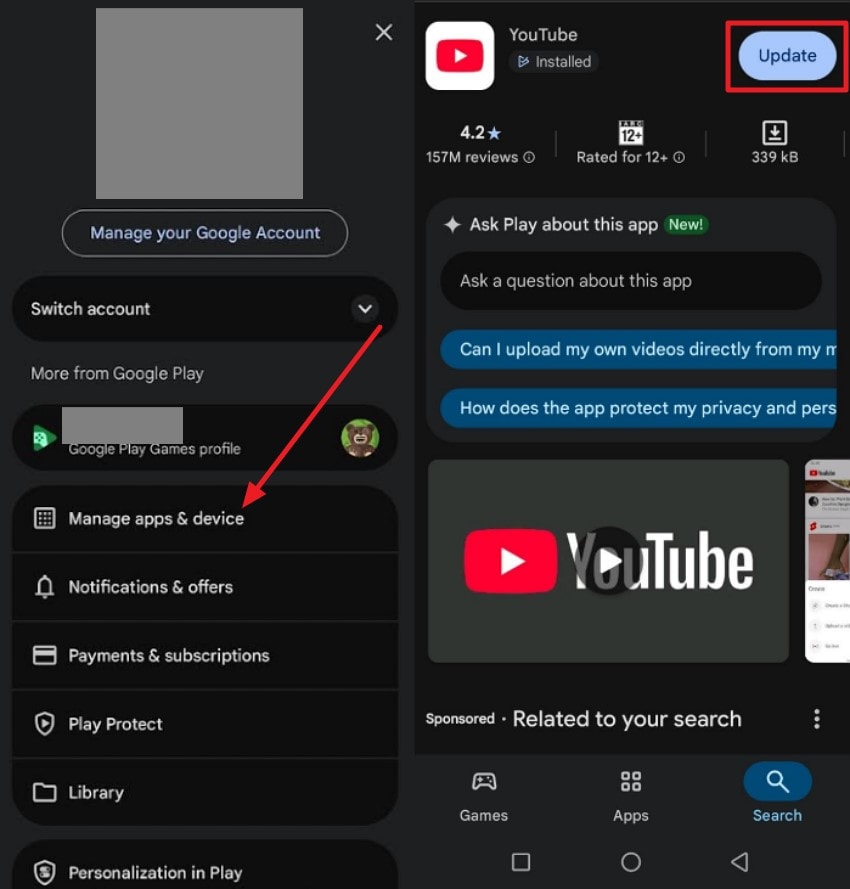
Task: Play the YouTube promo video thumbnail
Action: click(607, 561)
